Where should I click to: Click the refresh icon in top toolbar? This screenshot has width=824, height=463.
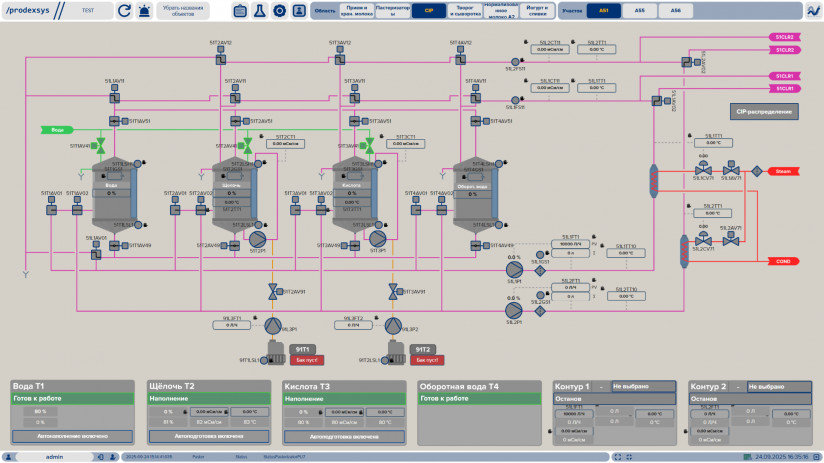point(124,11)
